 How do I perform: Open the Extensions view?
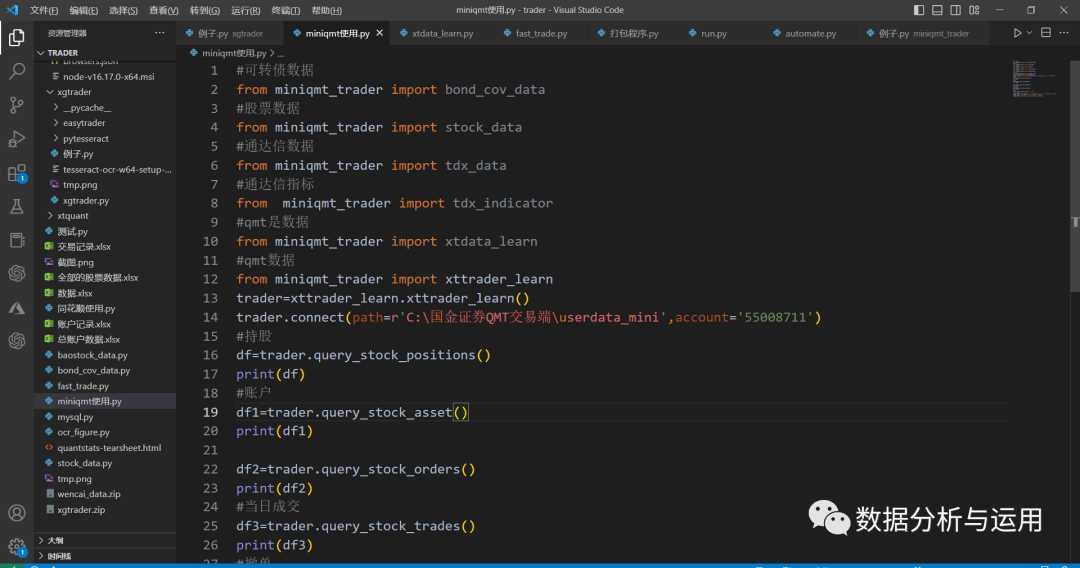pyautogui.click(x=17, y=172)
